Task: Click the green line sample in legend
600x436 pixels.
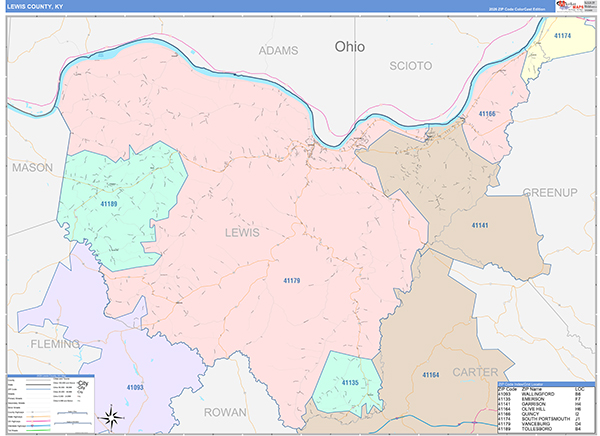Action: pos(38,430)
